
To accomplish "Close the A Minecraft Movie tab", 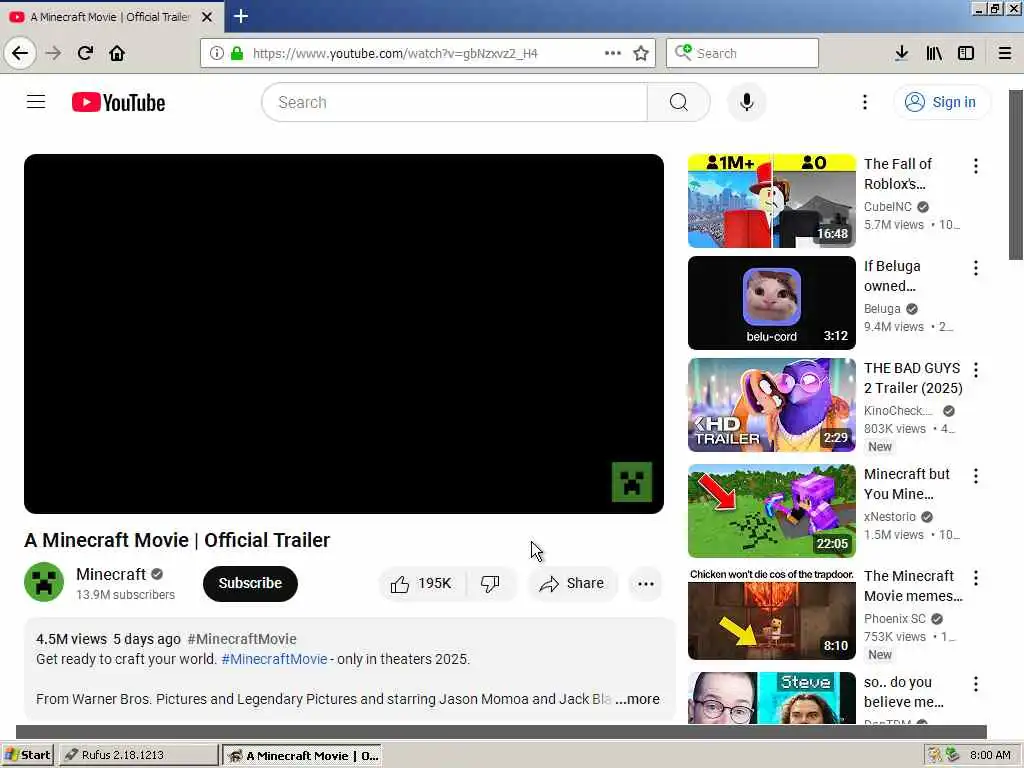I will coord(207,17).
